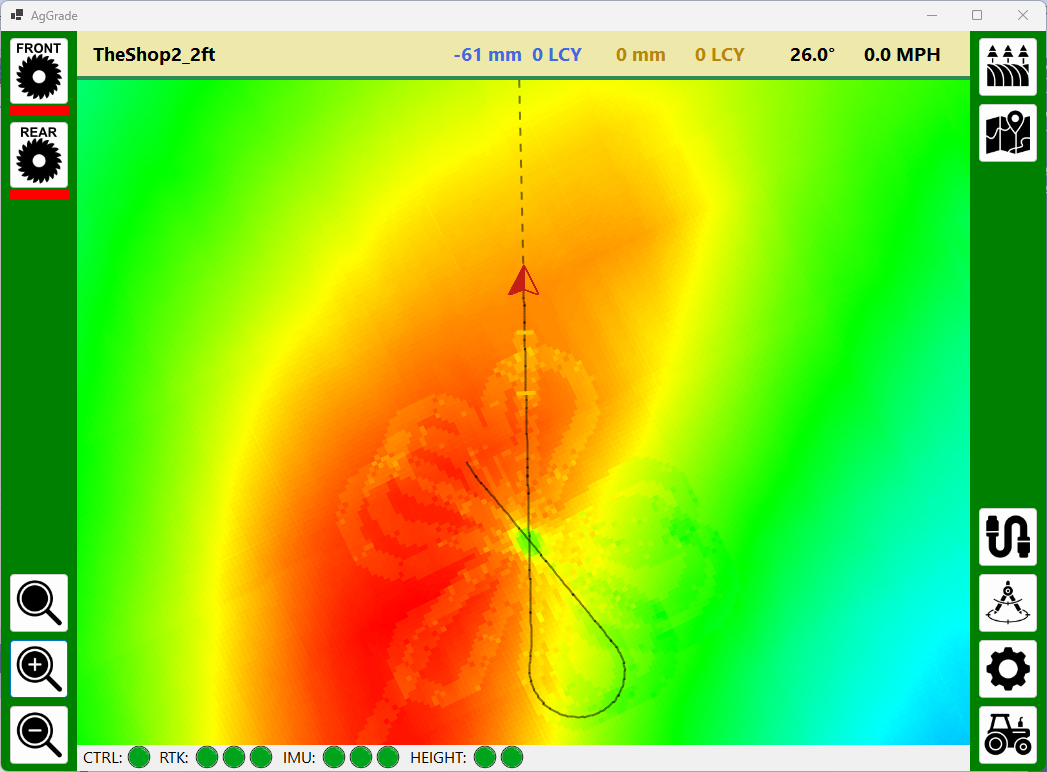The image size is (1047, 772).
Task: Zoom out of the map
Action: click(39, 735)
